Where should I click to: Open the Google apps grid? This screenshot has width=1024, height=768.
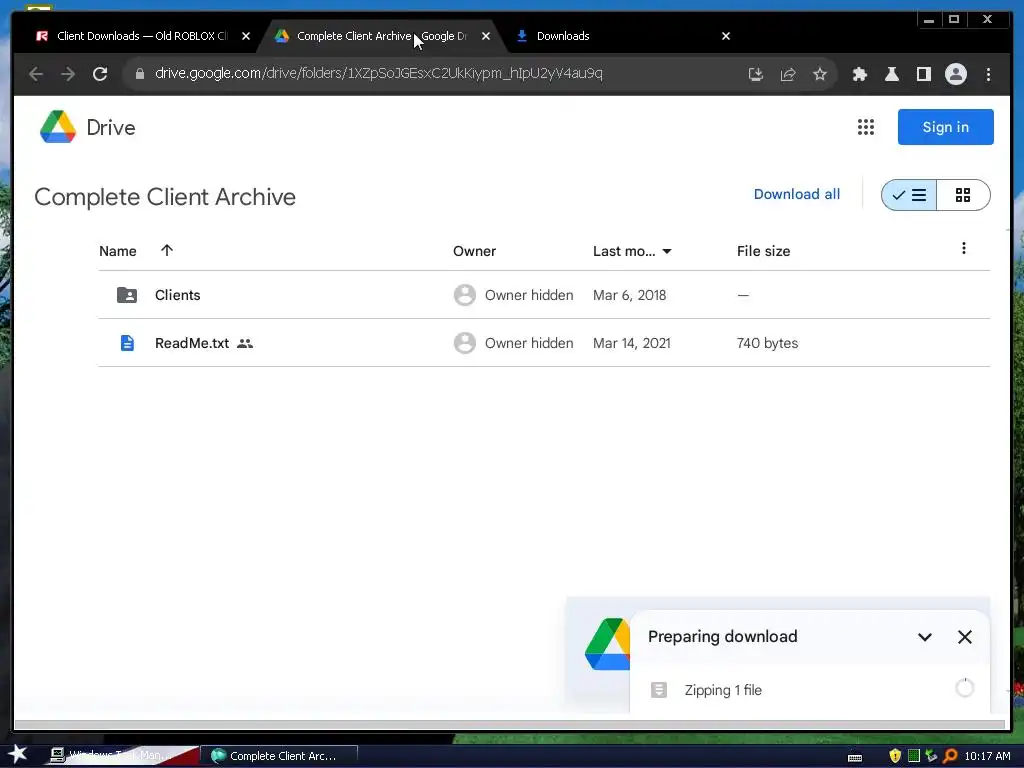coord(865,127)
